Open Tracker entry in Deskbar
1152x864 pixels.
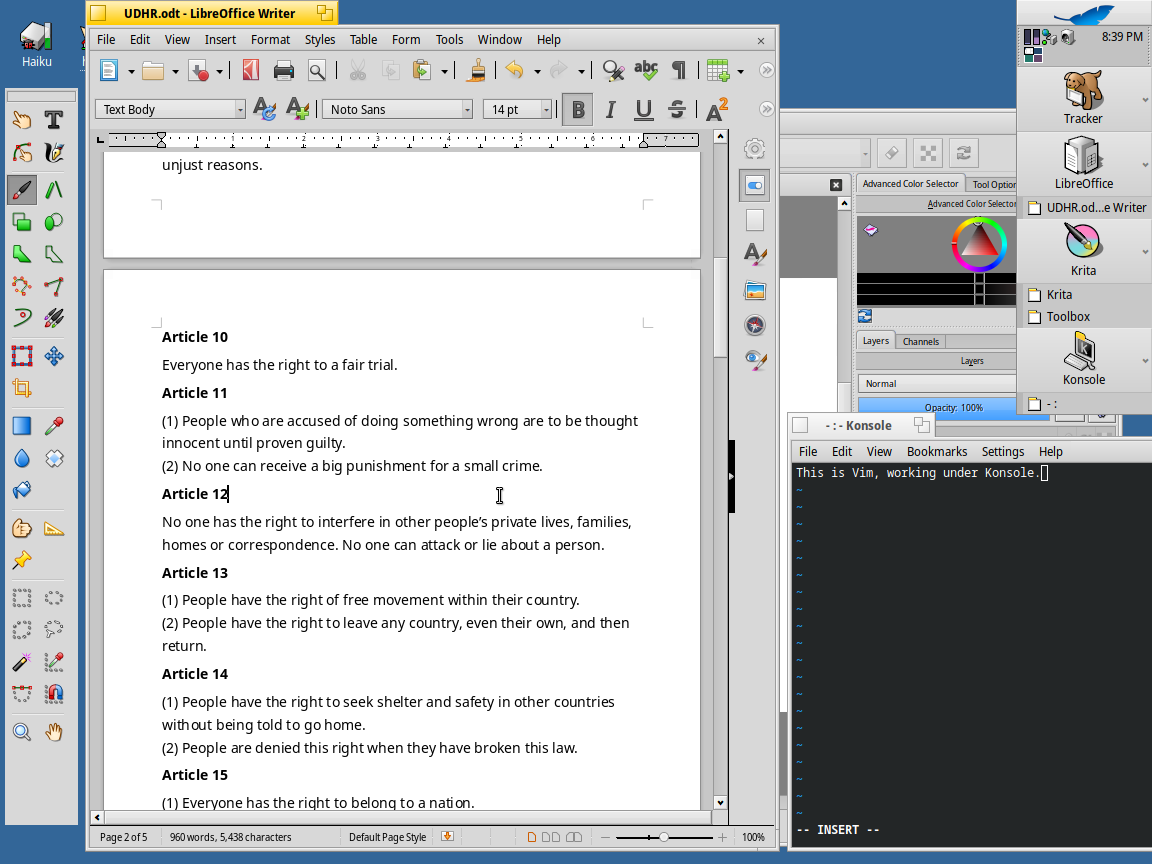1084,98
